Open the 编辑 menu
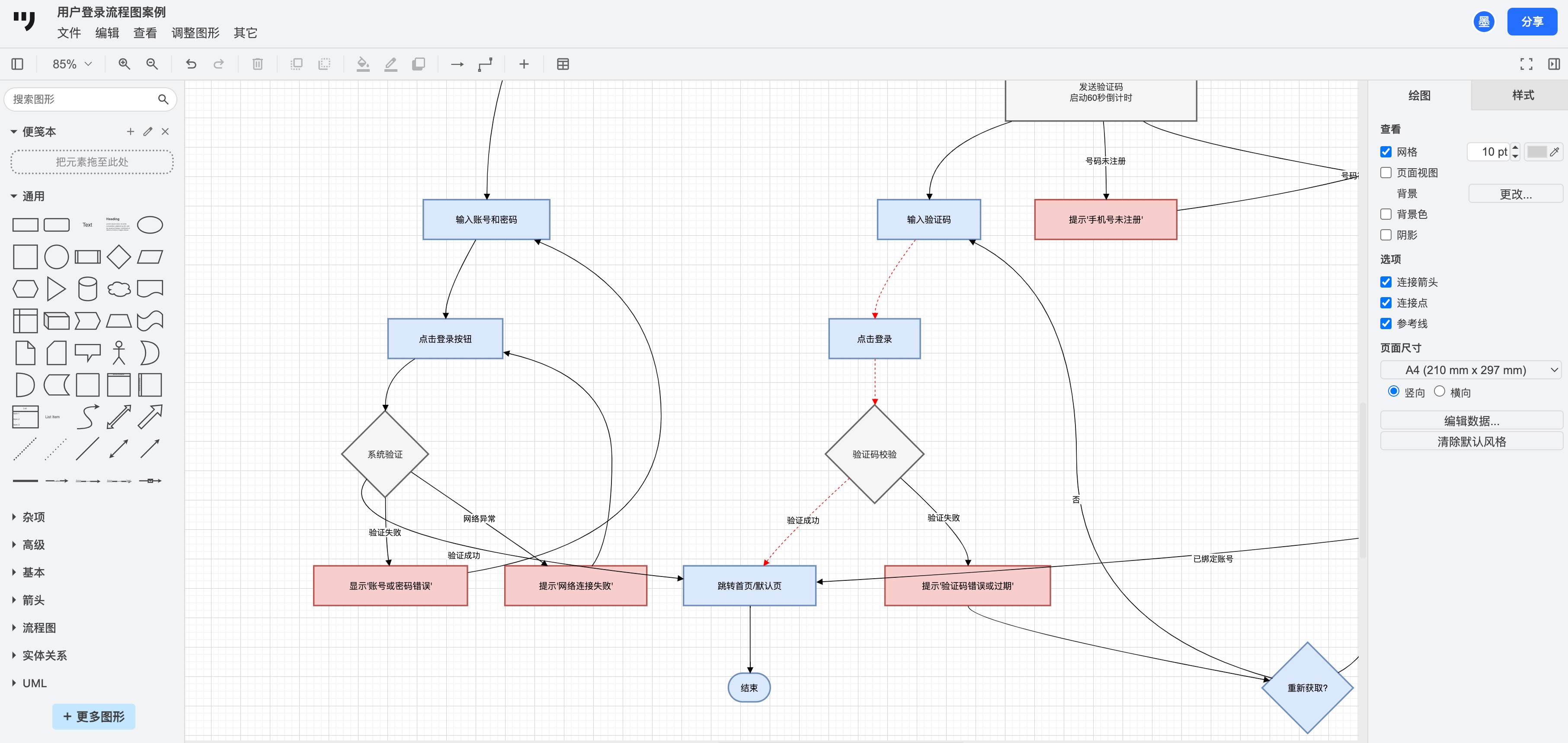 [107, 33]
